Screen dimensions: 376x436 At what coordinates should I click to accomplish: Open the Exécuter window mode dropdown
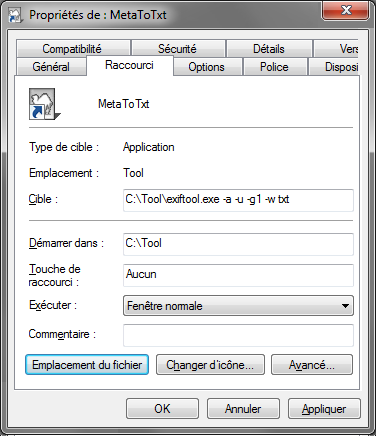pos(345,305)
